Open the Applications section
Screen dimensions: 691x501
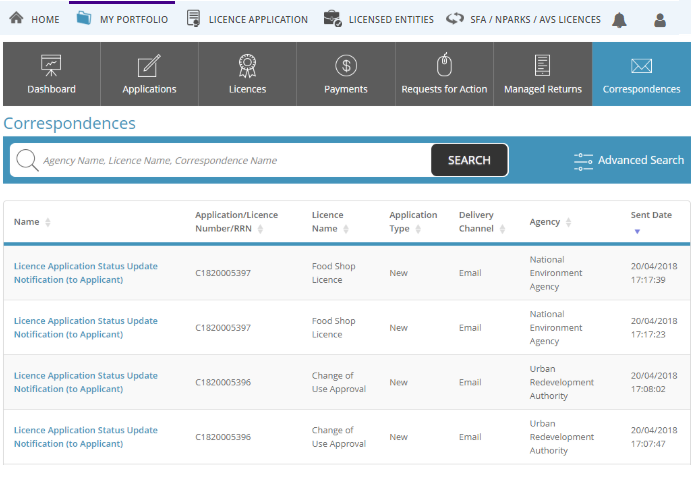coord(149,75)
